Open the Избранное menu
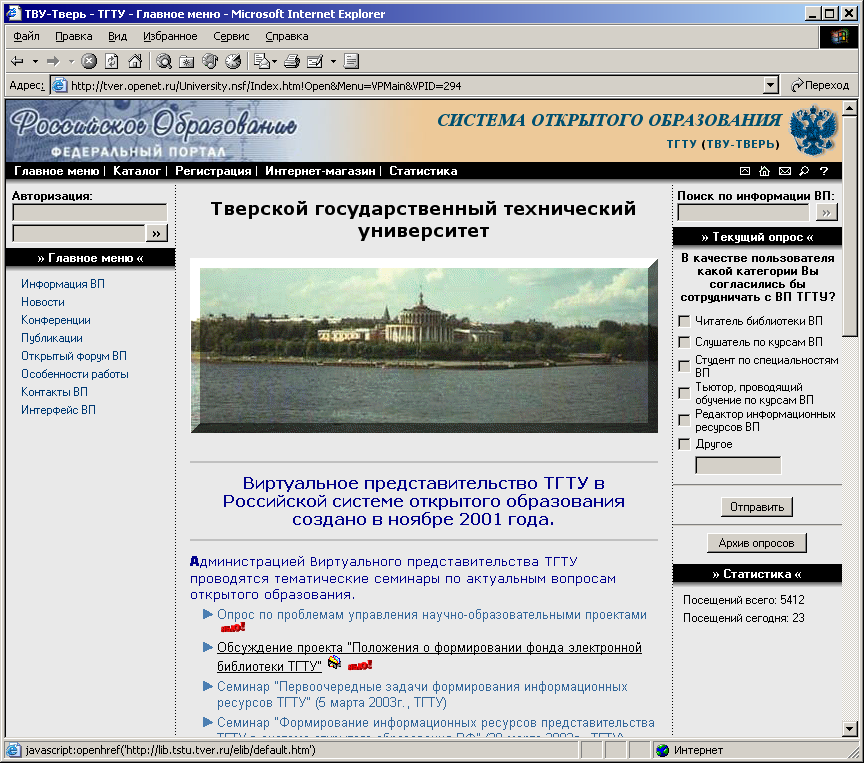The image size is (864, 763). (x=170, y=36)
